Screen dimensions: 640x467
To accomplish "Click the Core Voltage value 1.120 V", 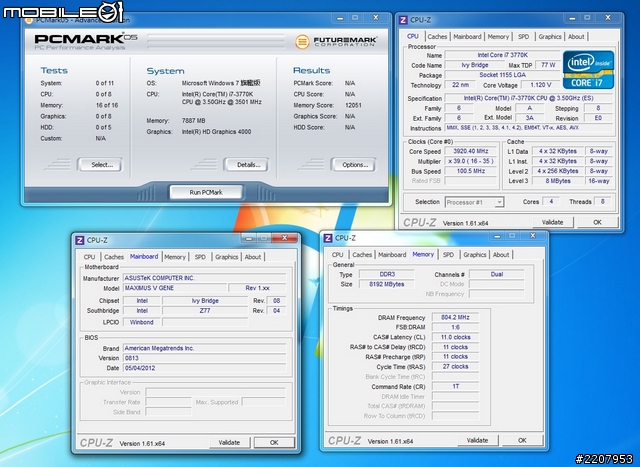I will 541,85.
